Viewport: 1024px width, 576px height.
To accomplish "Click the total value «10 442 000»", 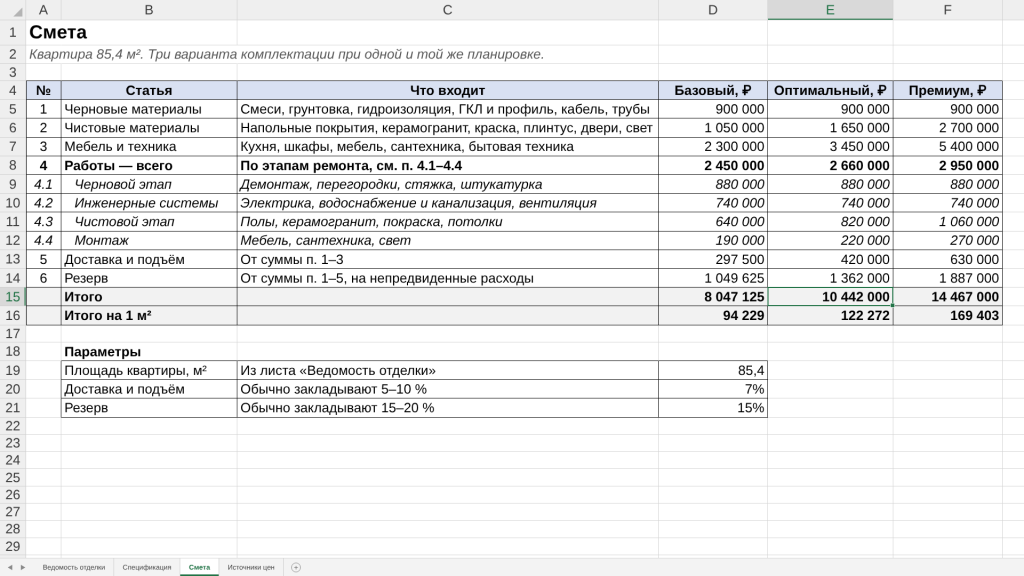I will click(x=830, y=296).
